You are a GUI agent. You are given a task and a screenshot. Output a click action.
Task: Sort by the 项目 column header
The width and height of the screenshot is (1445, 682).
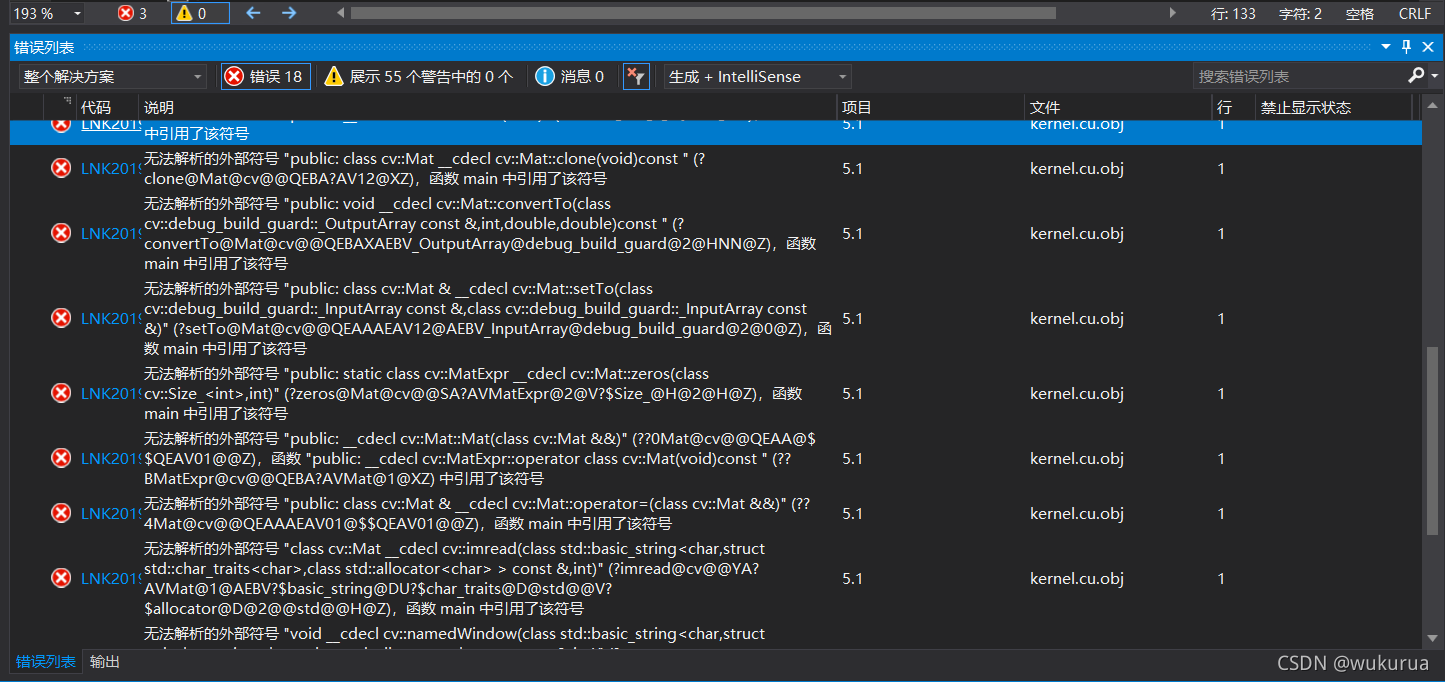930,107
